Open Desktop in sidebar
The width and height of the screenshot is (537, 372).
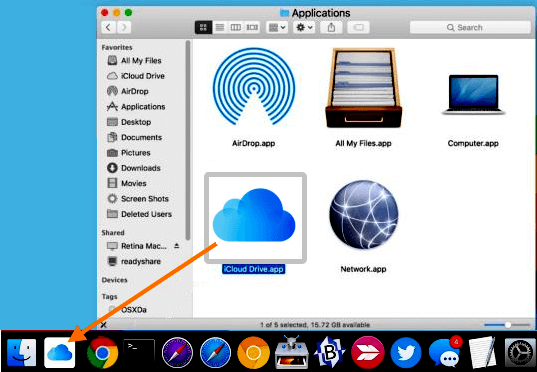136,122
